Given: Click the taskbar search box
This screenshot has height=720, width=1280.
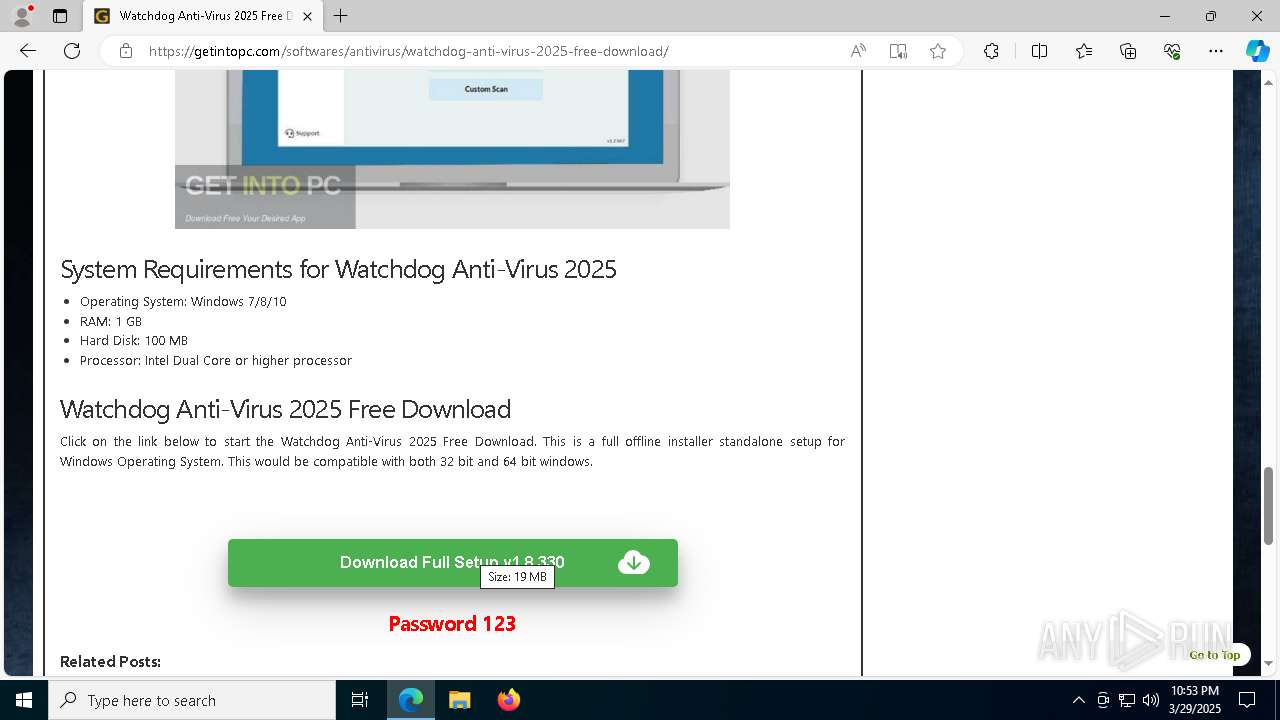Looking at the screenshot, I should pyautogui.click(x=192, y=700).
